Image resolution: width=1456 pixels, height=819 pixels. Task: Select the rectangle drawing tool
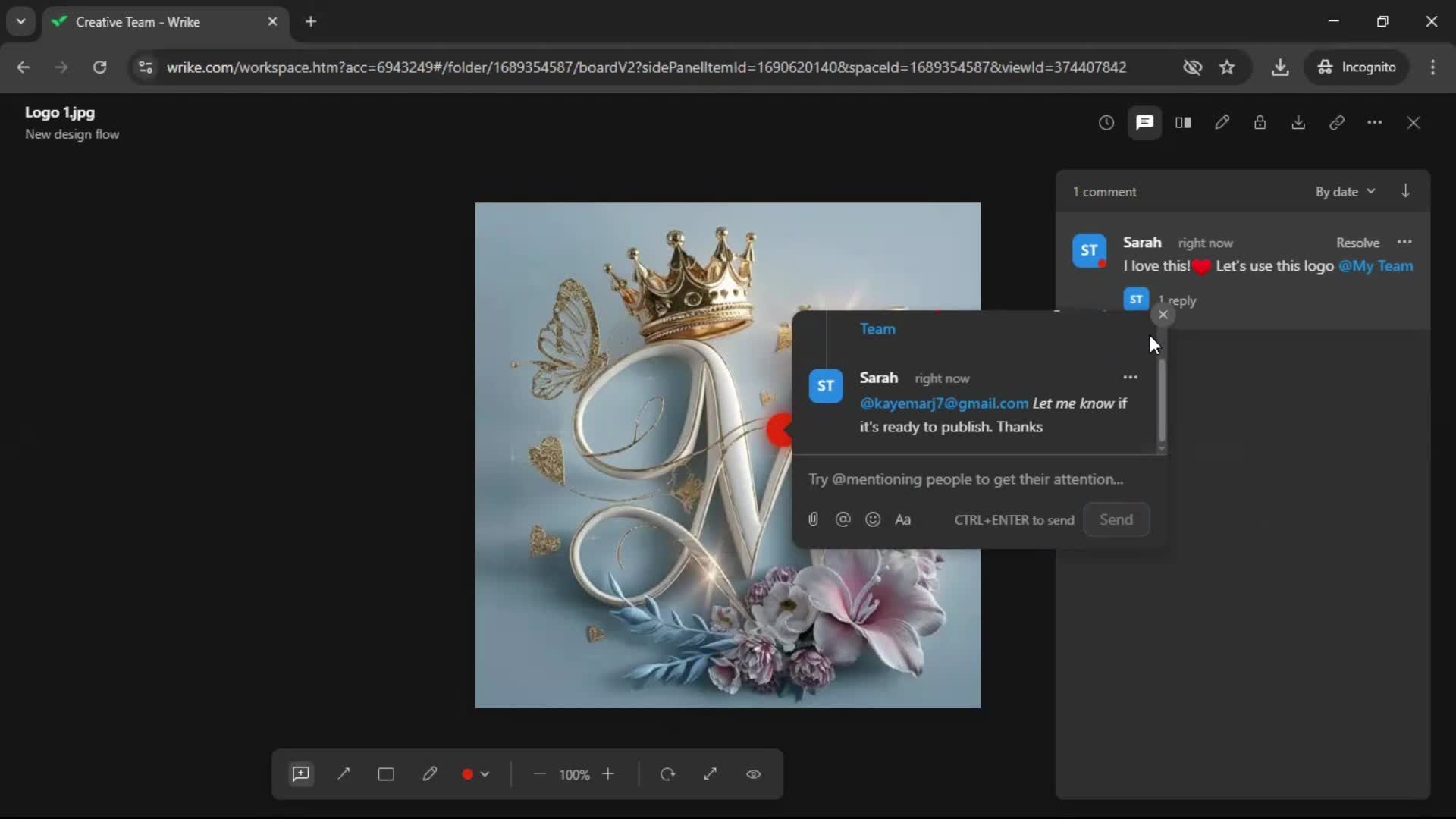[386, 774]
